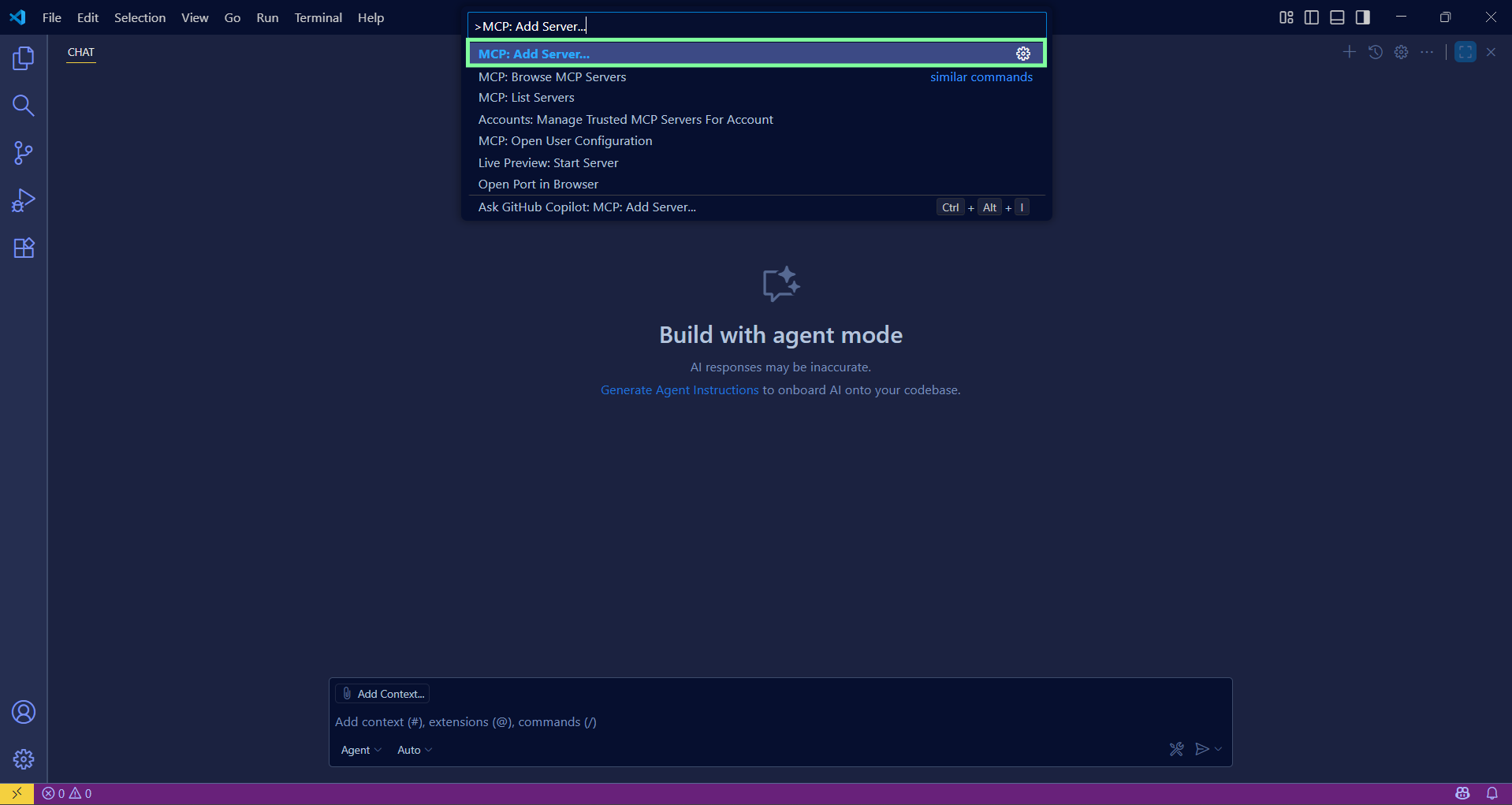Open the Edit menu
1512x805 pixels.
point(88,17)
